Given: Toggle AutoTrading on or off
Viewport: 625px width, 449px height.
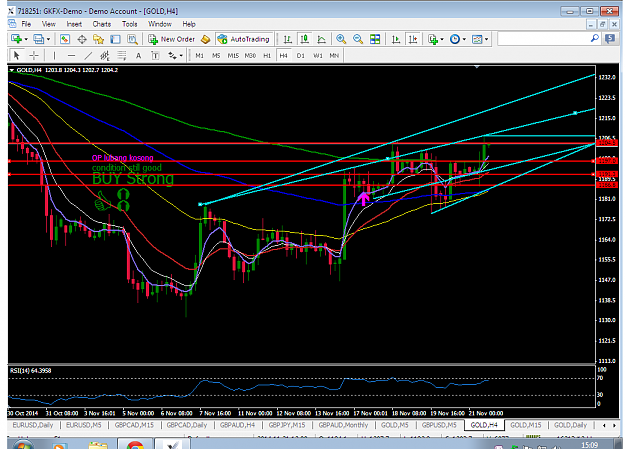Looking at the screenshot, I should (244, 39).
